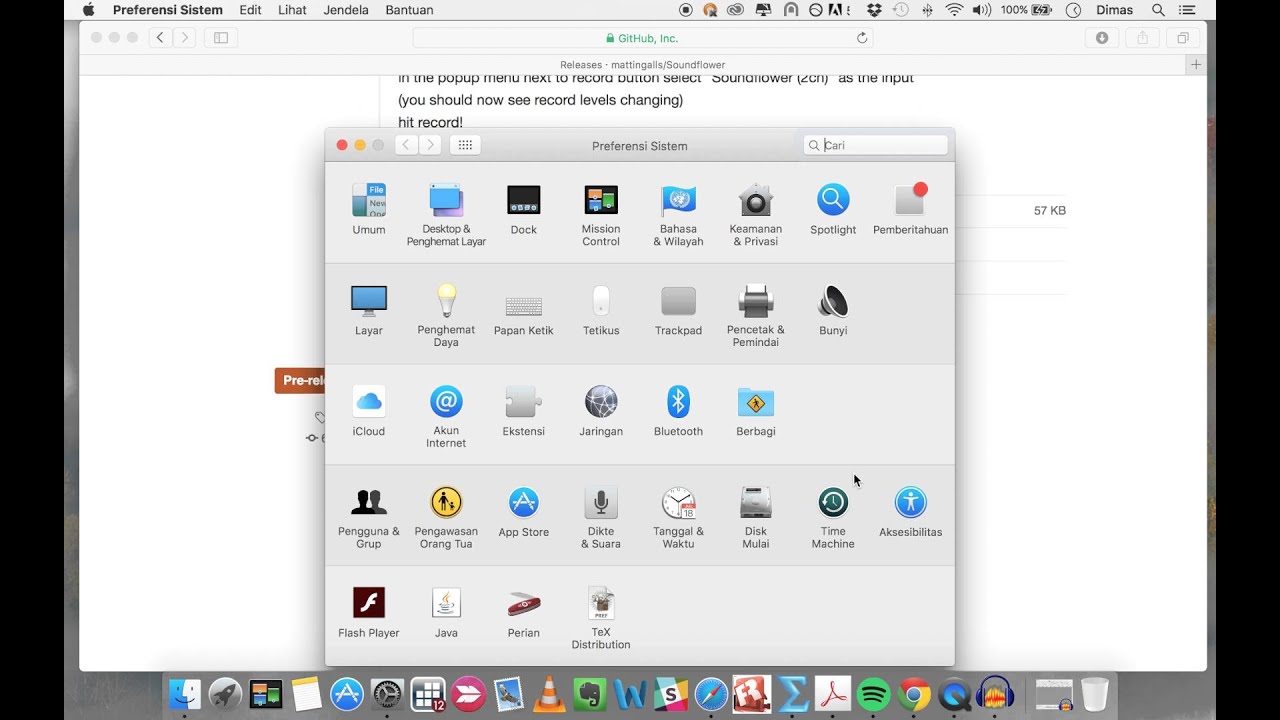
Task: Open the App Store preference pane
Action: (x=524, y=512)
